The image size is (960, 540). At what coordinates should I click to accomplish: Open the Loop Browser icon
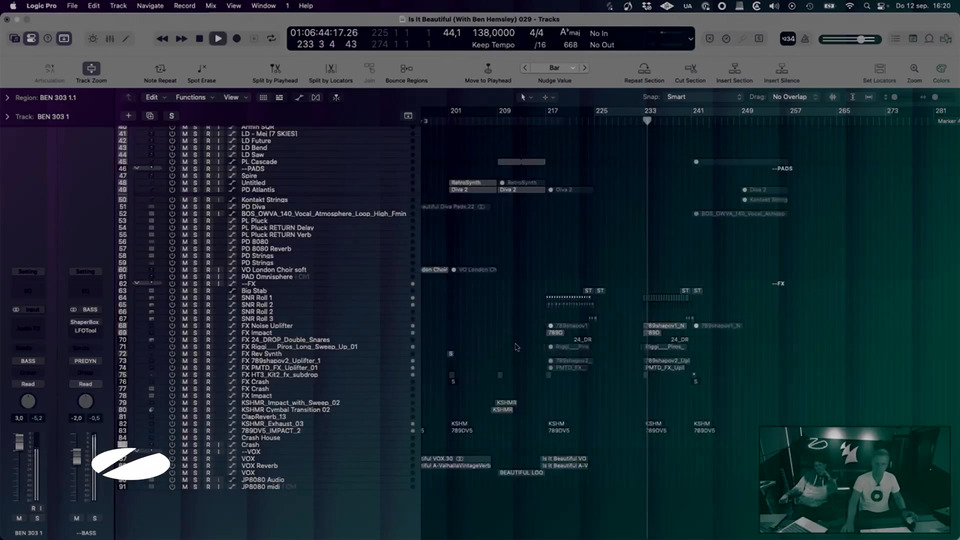click(929, 39)
